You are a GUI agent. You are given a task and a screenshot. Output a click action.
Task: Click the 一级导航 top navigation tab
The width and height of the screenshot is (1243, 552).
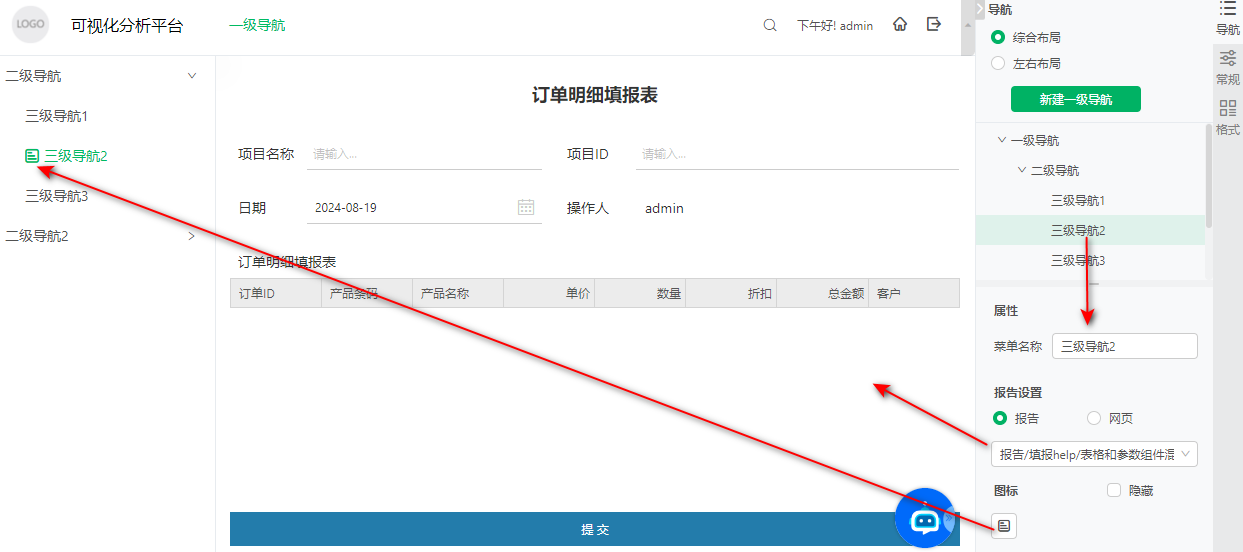(x=257, y=26)
